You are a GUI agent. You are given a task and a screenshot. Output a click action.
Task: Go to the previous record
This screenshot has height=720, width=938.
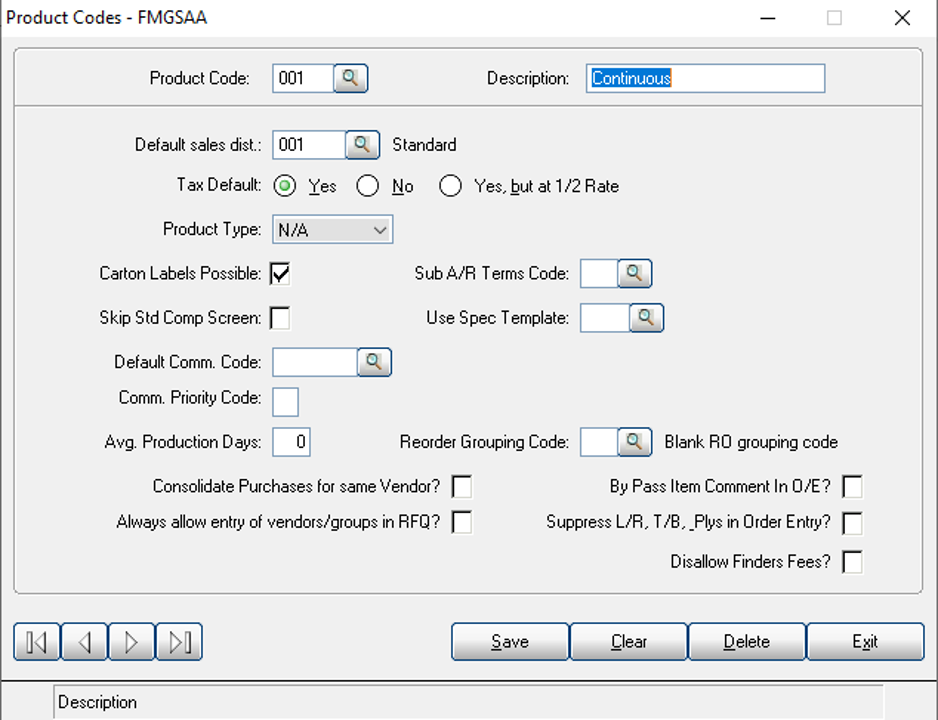(x=84, y=642)
